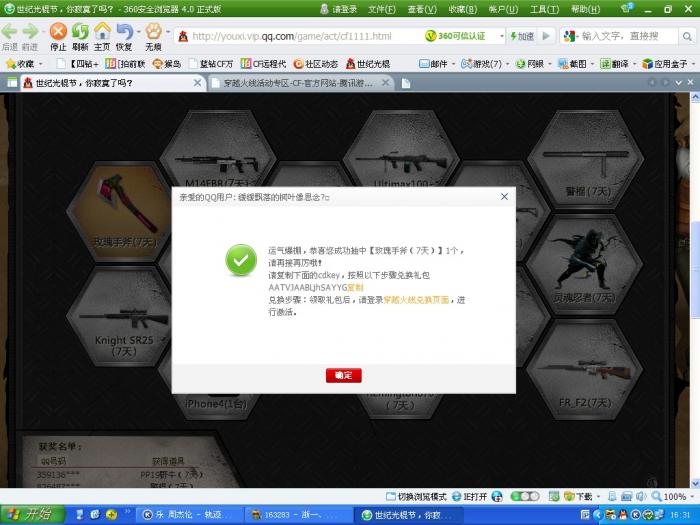The height and width of the screenshot is (525, 700).
Task: Open the 社区动态 bookmark
Action: 316,64
